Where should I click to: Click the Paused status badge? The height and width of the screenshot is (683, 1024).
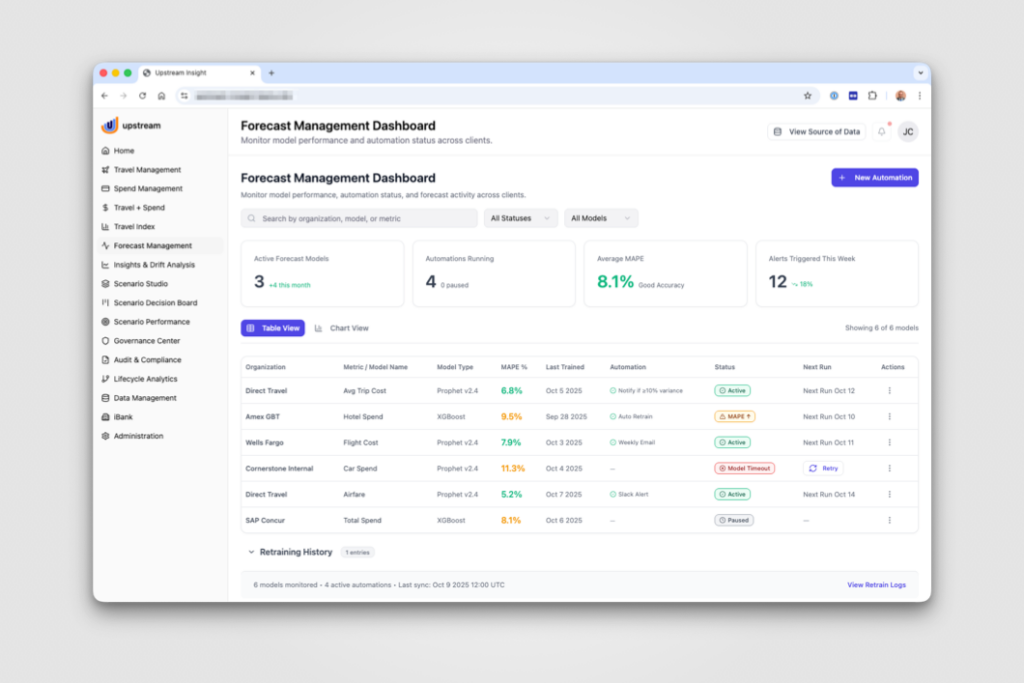(x=733, y=520)
